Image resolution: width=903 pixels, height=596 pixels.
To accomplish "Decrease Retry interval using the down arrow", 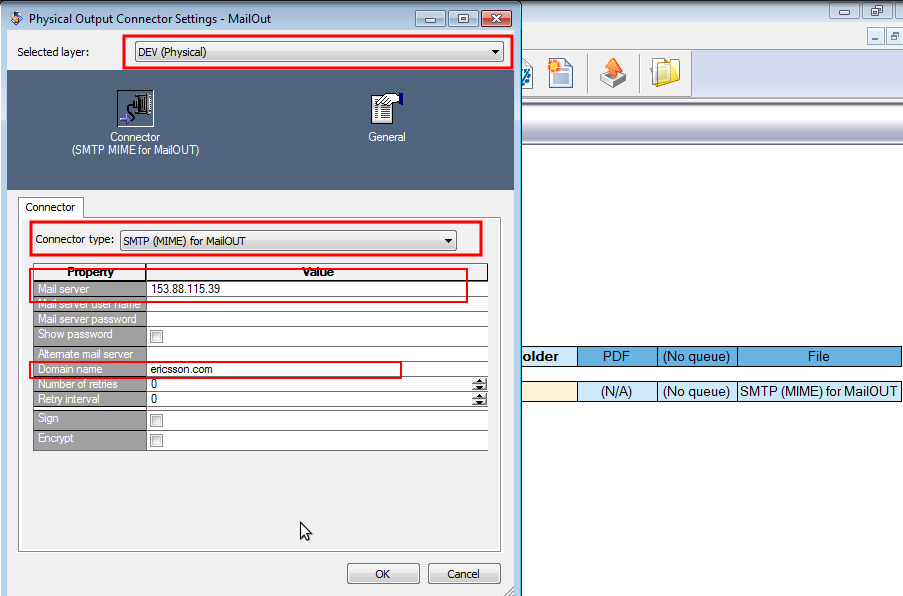I will pos(479,403).
